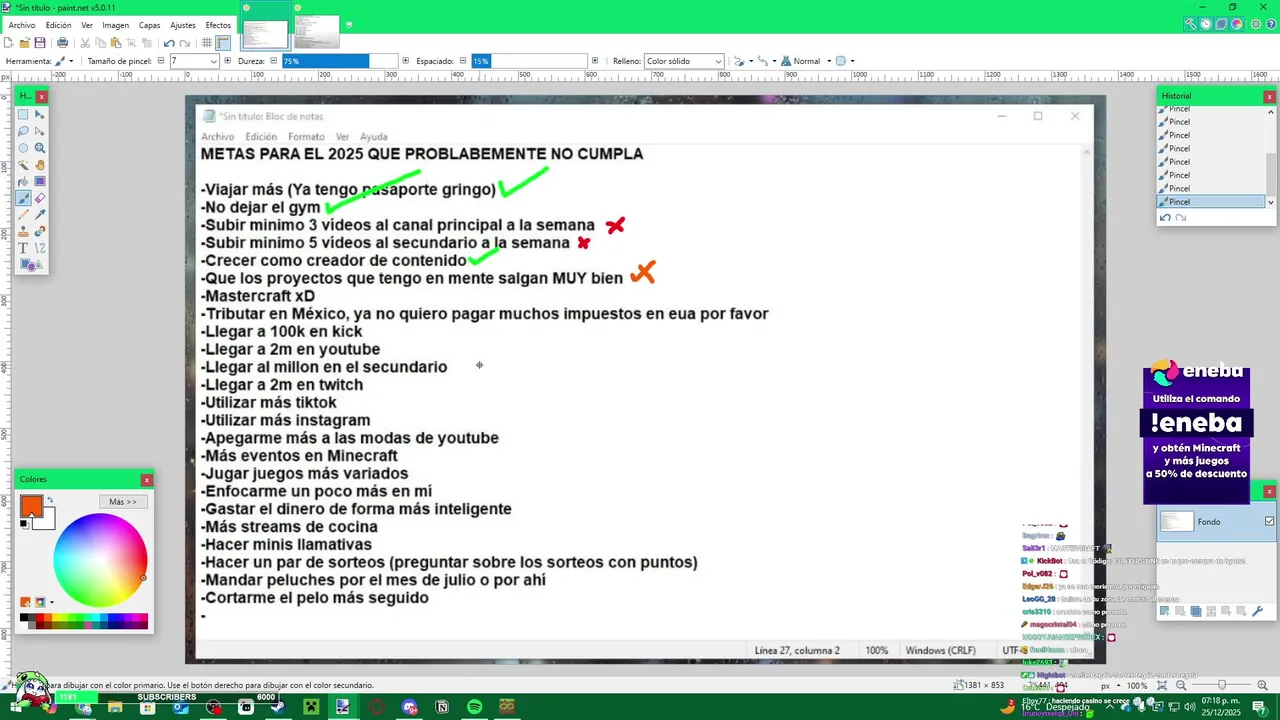Toggle the Tools window button
Viewport: 1280px width, 720px height.
[1190, 24]
